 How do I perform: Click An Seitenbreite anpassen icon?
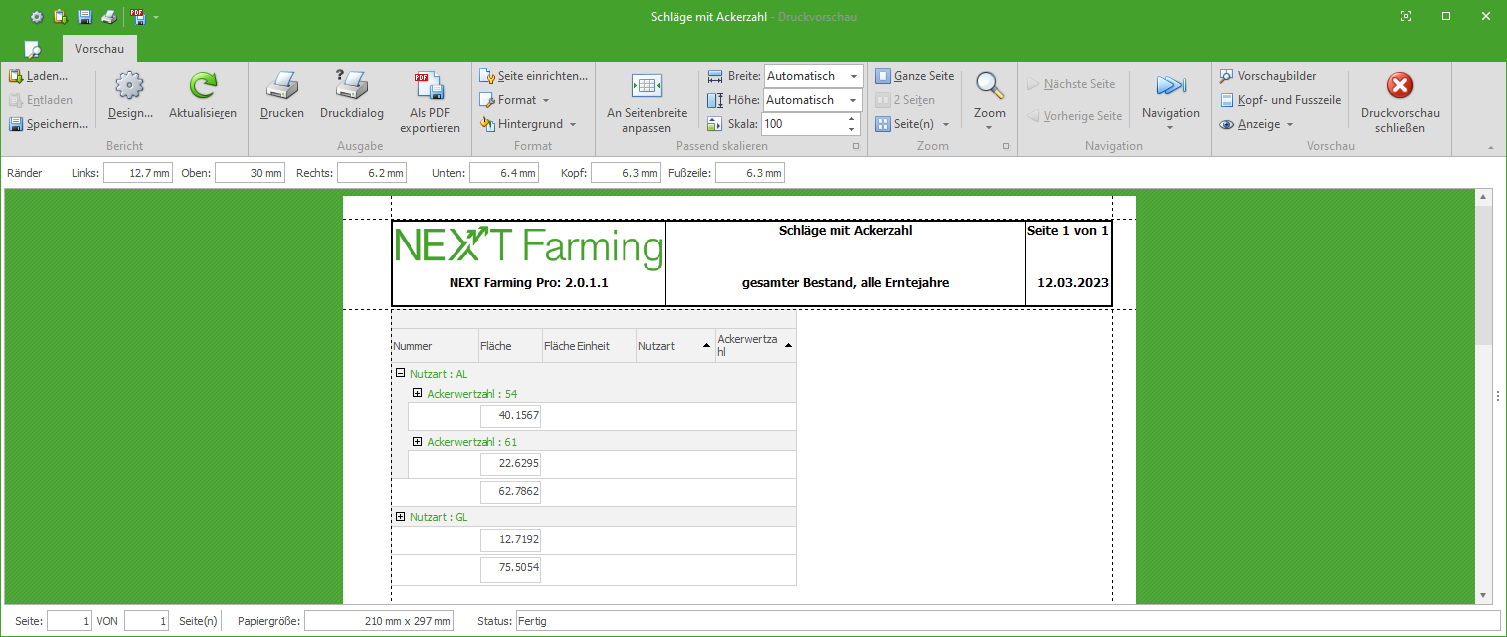point(647,87)
